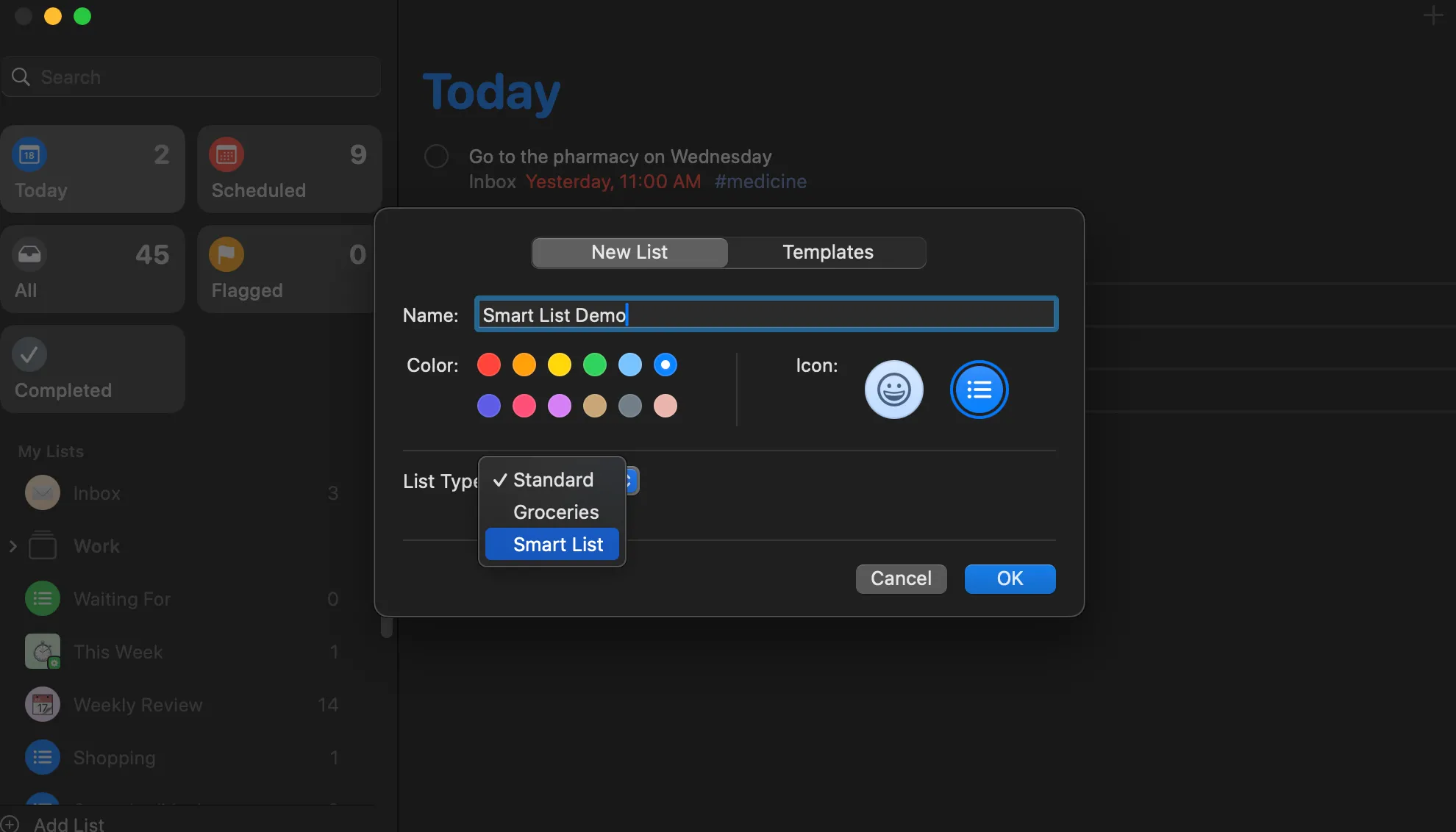Click the Add List plus icon
Viewport: 1456px width, 832px height.
point(10,824)
